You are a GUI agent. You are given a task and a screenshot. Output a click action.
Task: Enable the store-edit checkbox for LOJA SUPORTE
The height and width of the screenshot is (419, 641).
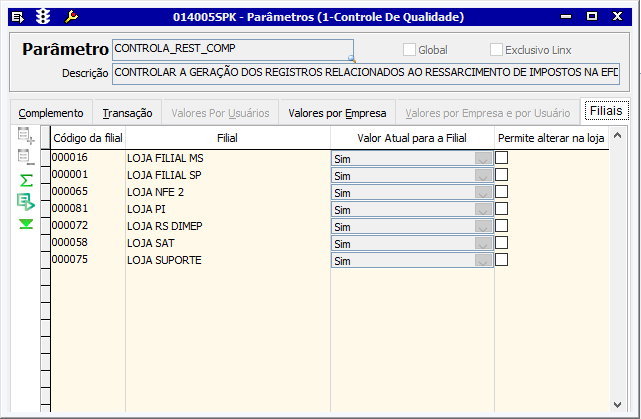click(x=502, y=260)
